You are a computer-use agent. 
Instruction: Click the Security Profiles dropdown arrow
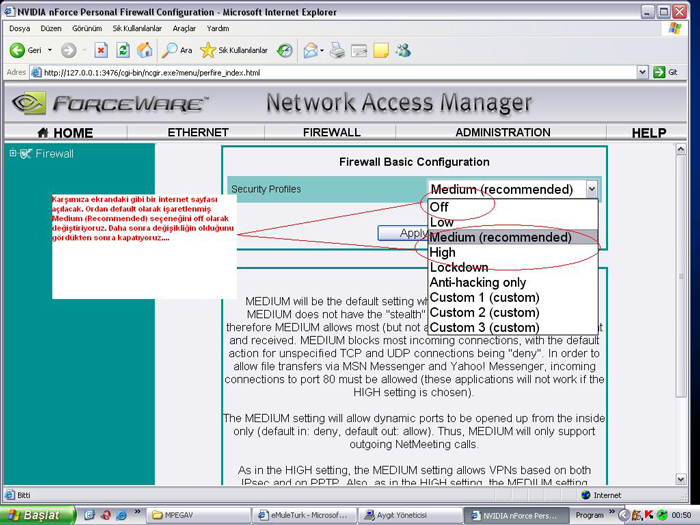(x=592, y=189)
